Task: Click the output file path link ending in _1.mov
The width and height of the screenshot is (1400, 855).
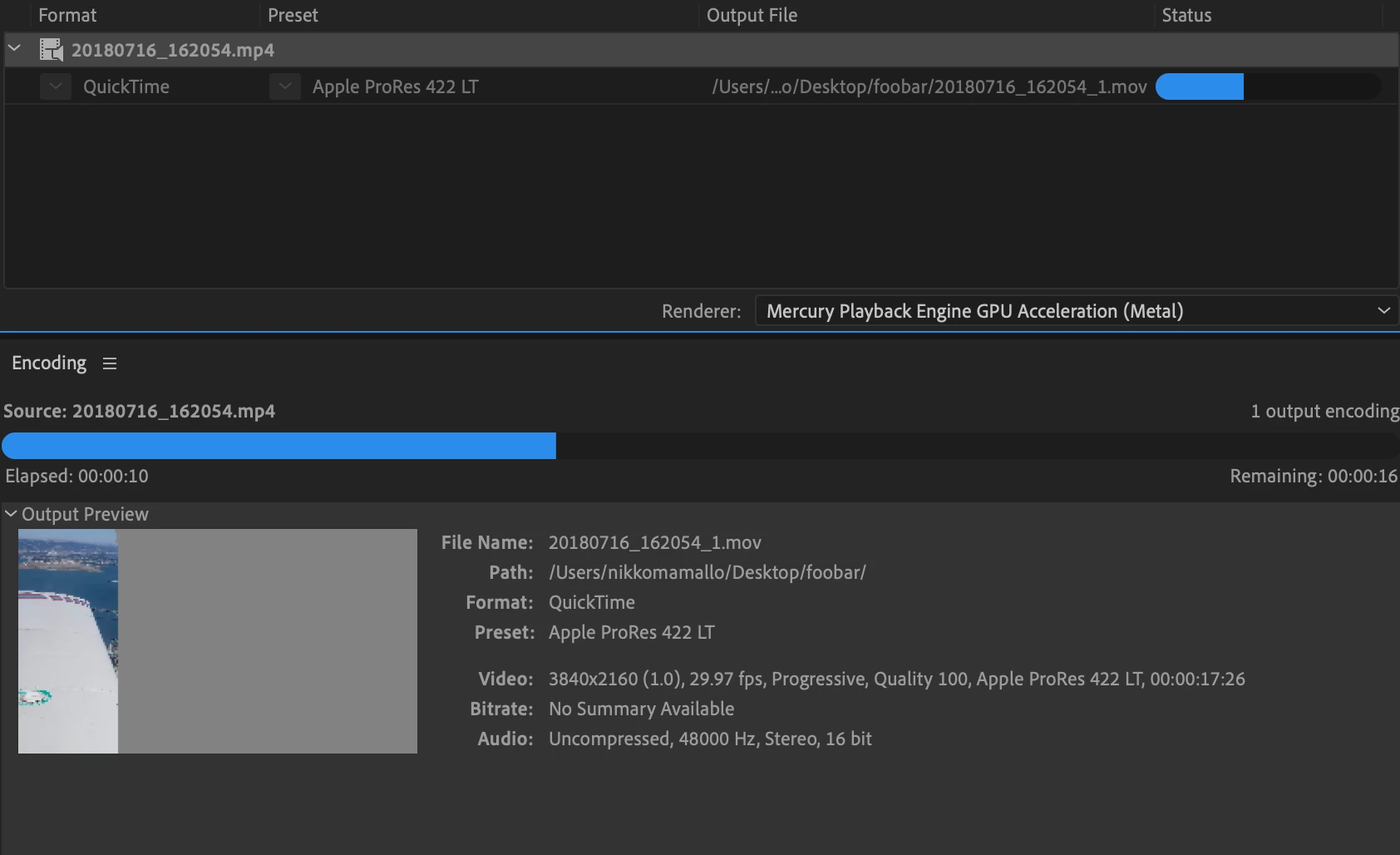Action: tap(929, 86)
